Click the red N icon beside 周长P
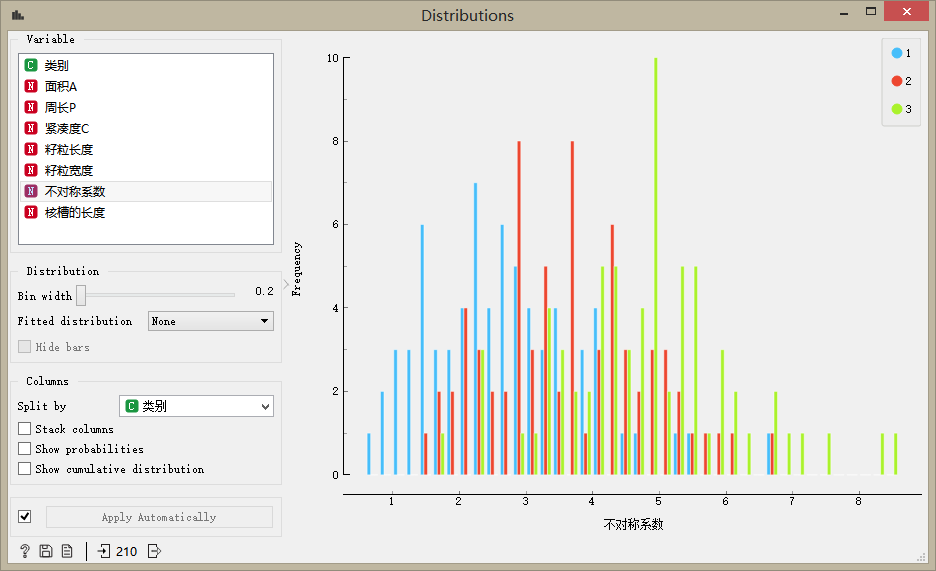This screenshot has width=936, height=571. click(31, 107)
